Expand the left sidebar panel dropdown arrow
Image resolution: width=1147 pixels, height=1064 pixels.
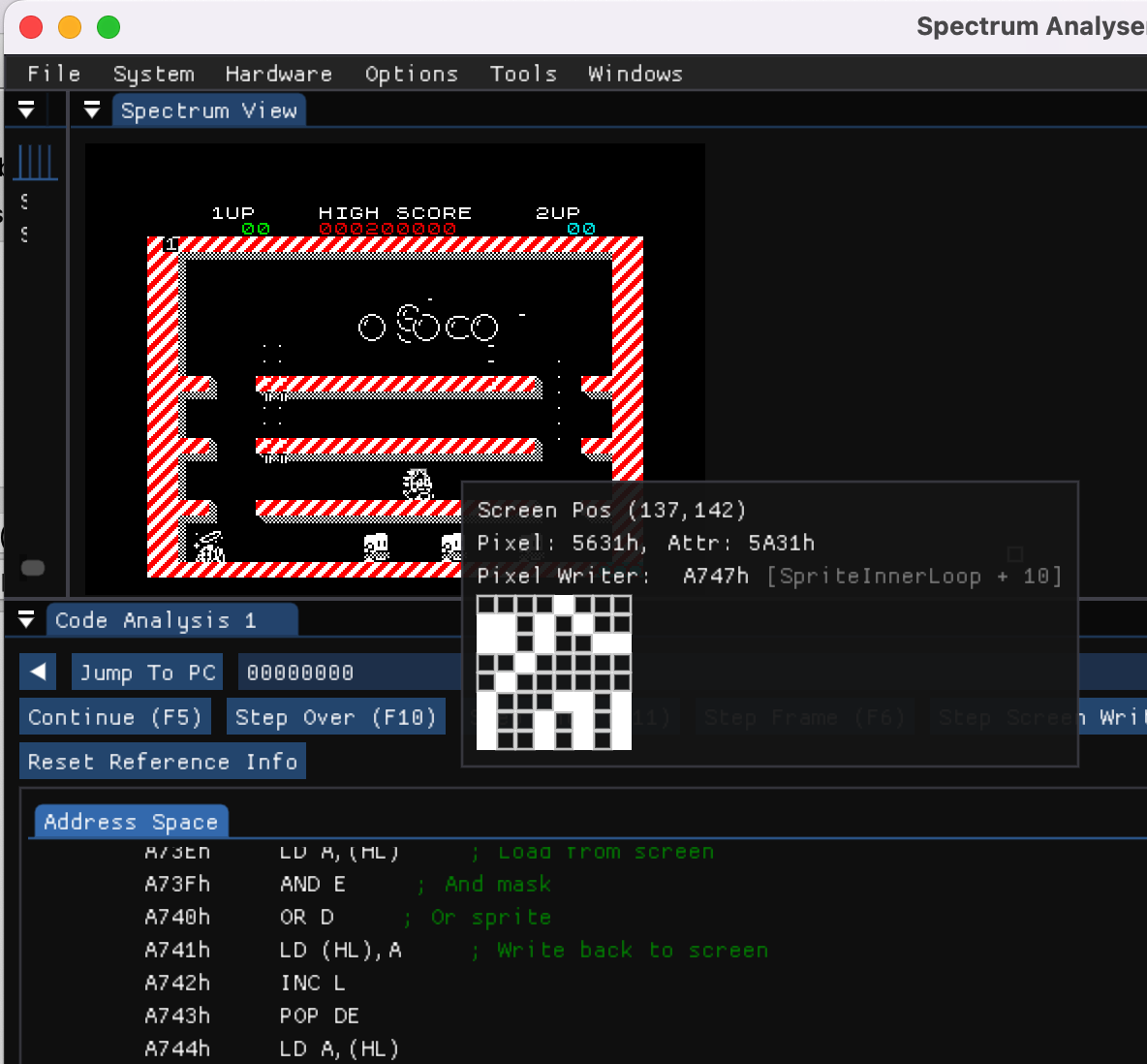26,110
